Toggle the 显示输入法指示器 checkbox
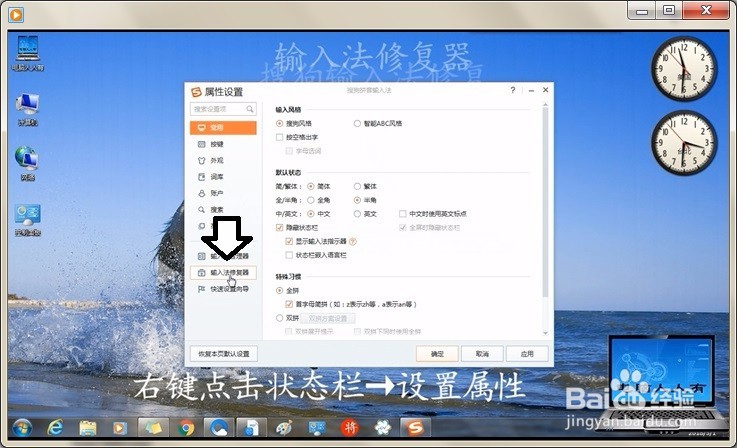Screen dimensions: 737x448 point(289,241)
